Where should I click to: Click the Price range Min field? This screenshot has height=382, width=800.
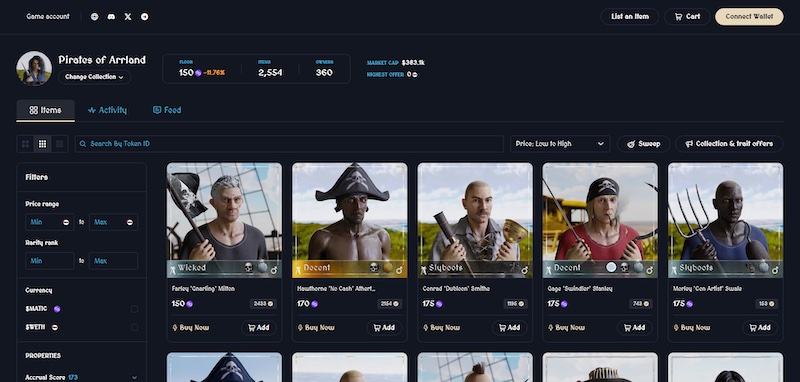pyautogui.click(x=49, y=222)
